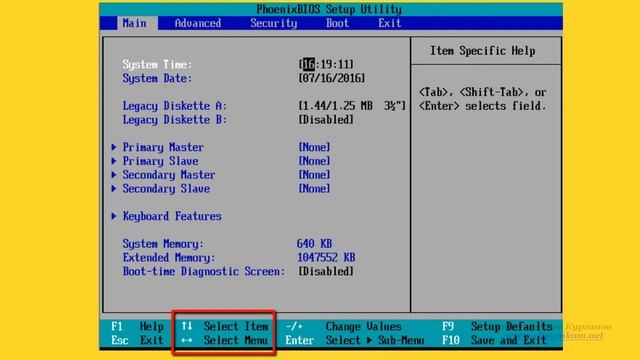Open the Secondary Master submenu label

pyautogui.click(x=169, y=175)
